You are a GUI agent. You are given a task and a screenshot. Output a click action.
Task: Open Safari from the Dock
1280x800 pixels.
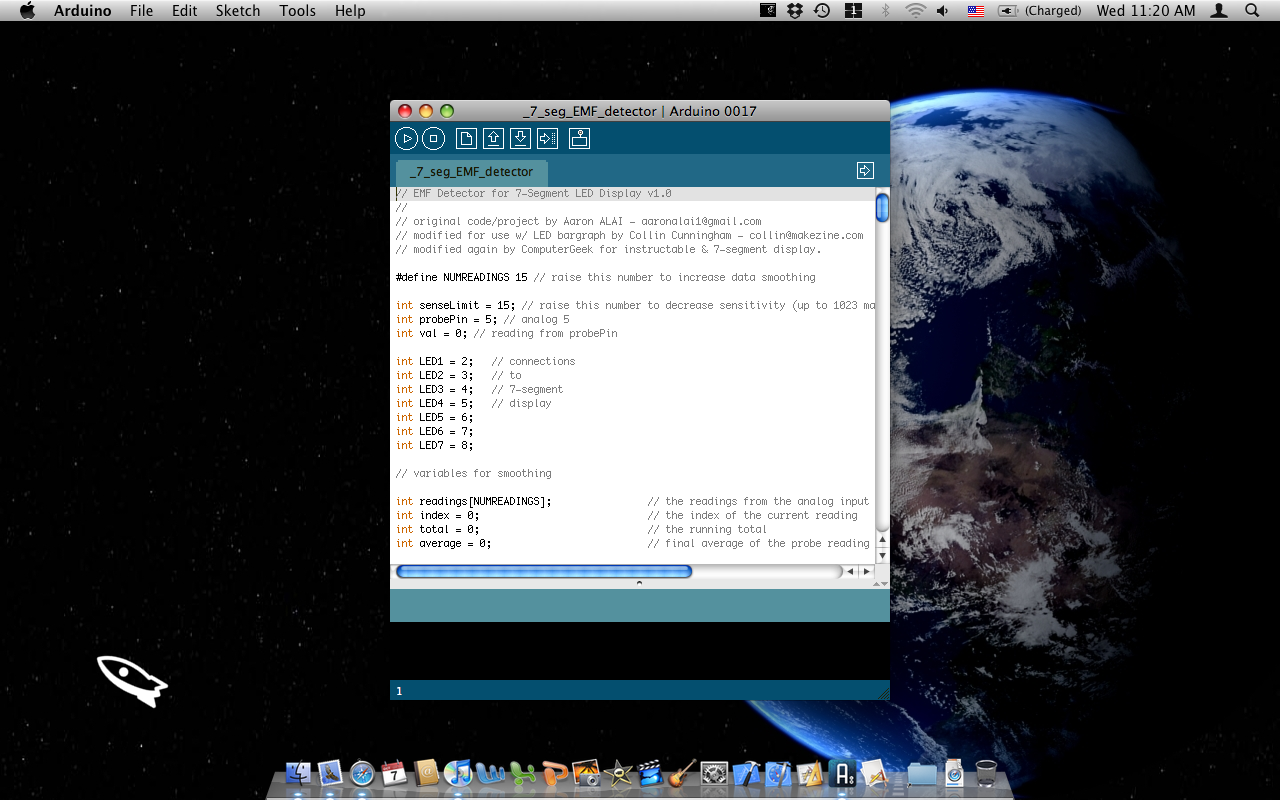click(x=362, y=773)
